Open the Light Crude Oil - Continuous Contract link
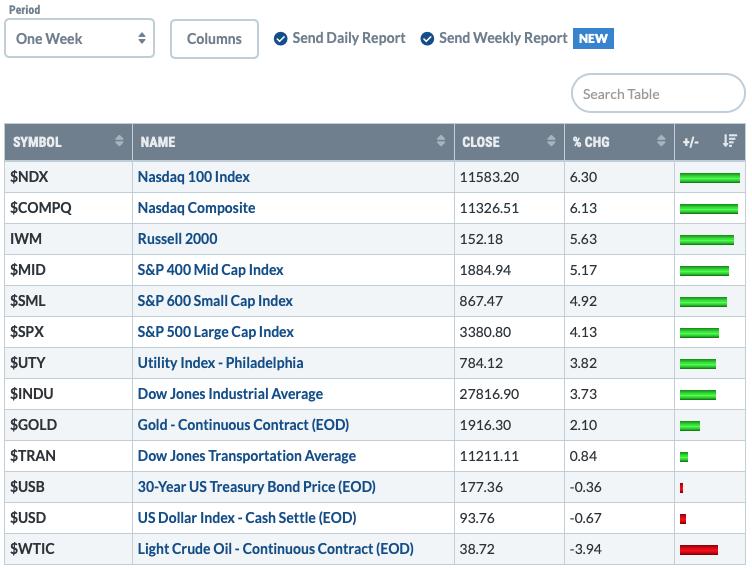 [x=275, y=549]
